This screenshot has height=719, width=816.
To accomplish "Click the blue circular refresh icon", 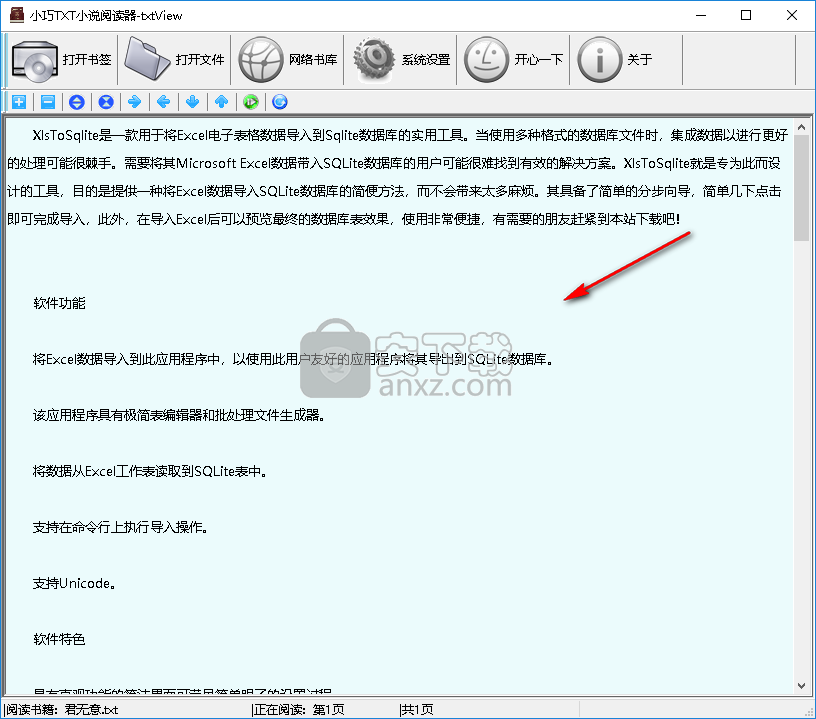I will [x=280, y=102].
